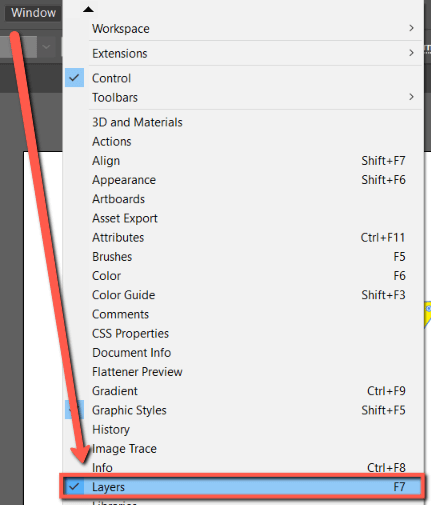Screen dimensions: 431x505
Task: Open the Color Guide panel
Action: [x=123, y=295]
